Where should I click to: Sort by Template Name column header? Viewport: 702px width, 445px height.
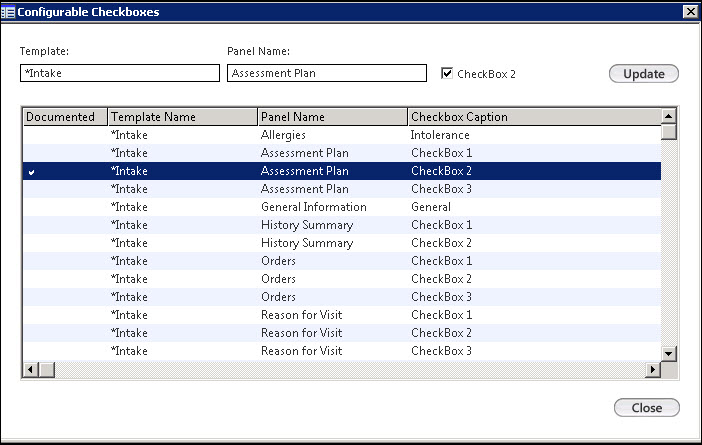tap(183, 117)
